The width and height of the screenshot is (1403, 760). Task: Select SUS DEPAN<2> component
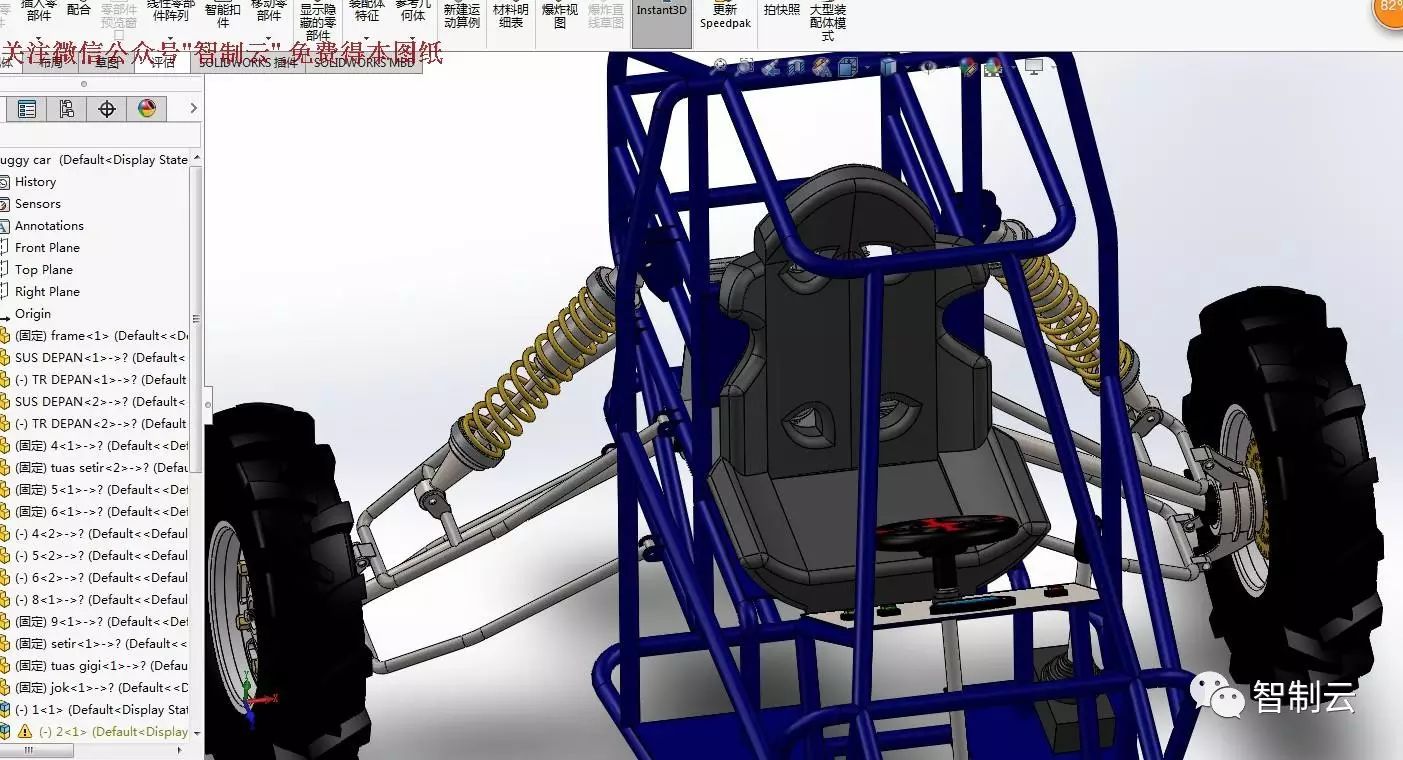click(95, 402)
